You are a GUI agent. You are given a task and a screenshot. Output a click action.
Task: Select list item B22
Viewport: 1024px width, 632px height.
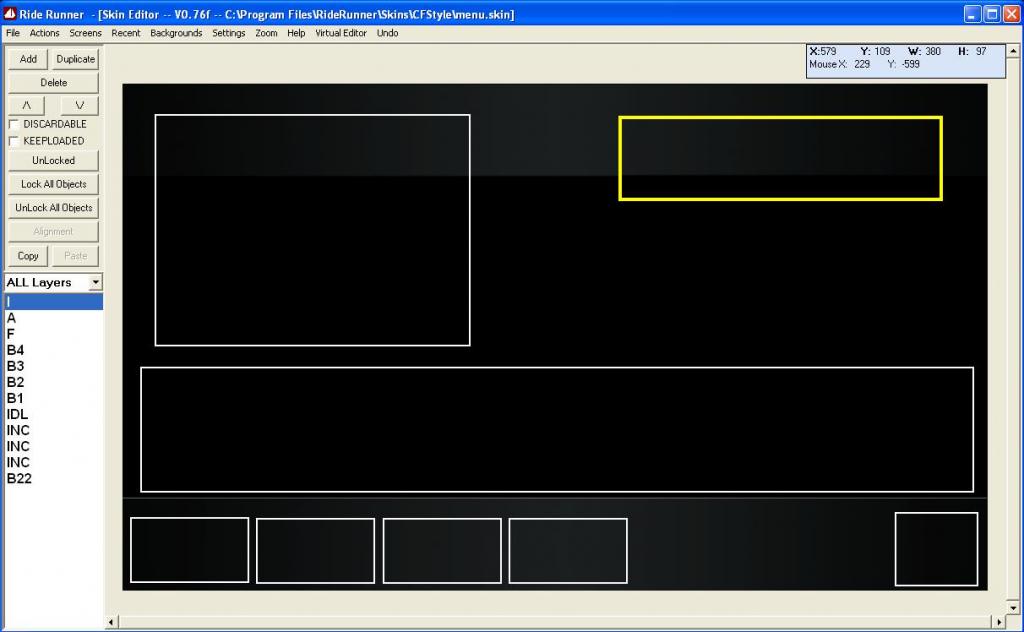[x=54, y=478]
